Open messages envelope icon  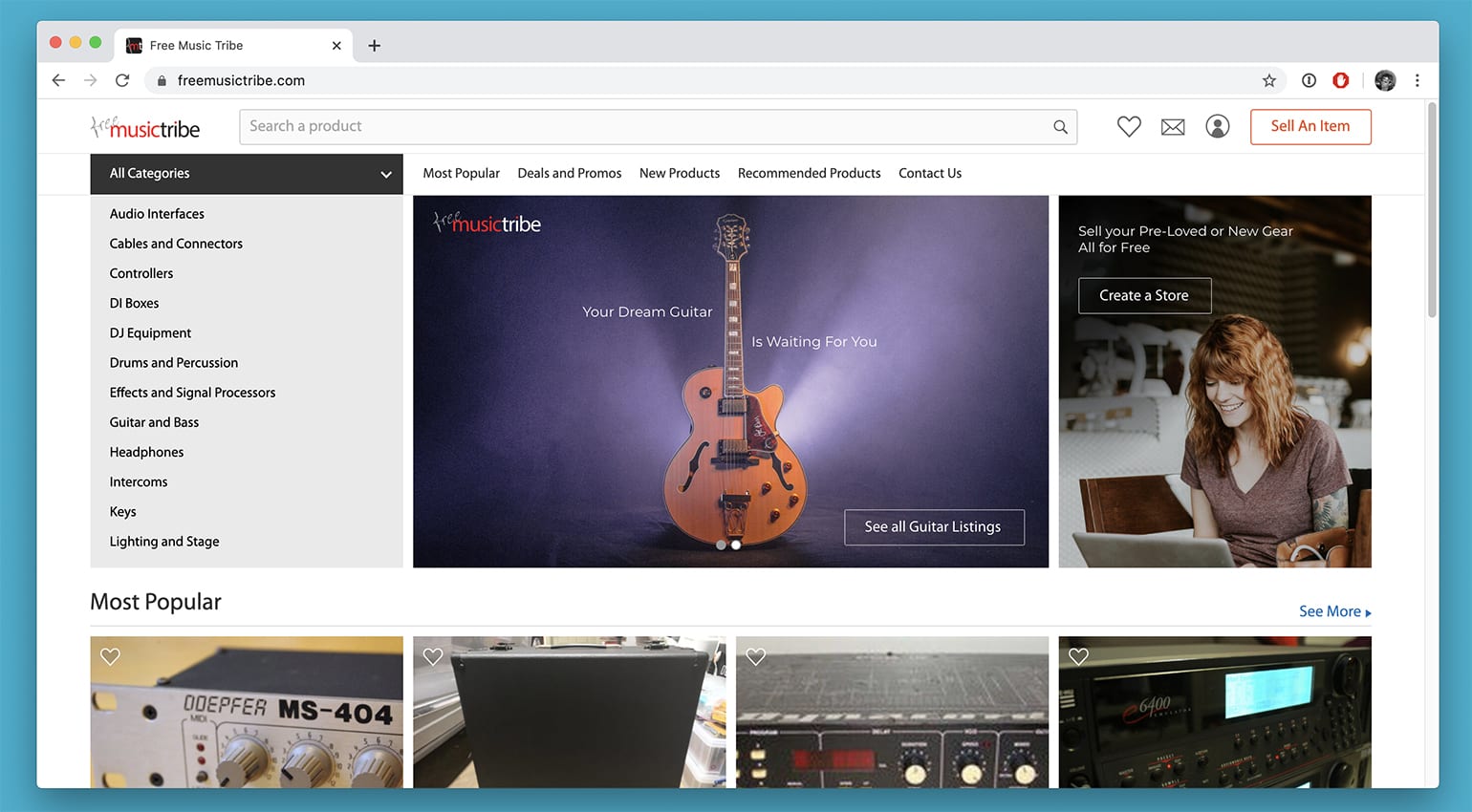coord(1173,127)
